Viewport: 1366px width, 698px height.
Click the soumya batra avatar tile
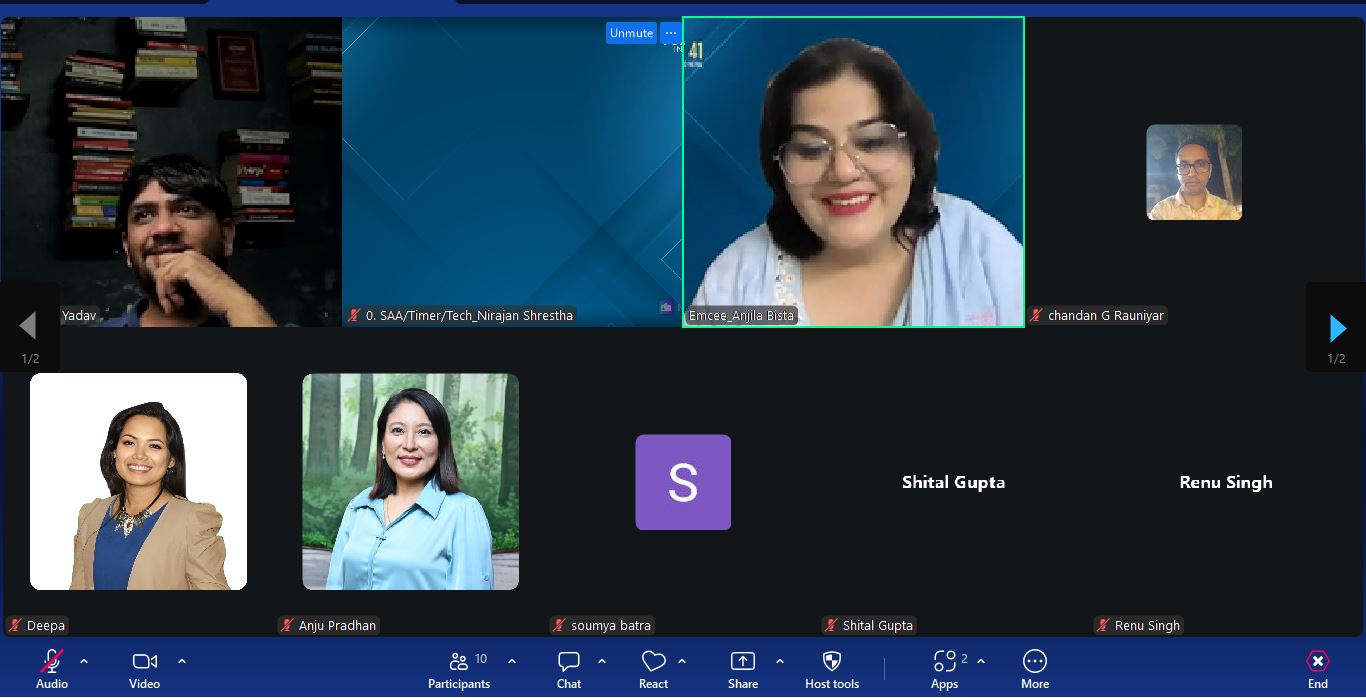683,482
